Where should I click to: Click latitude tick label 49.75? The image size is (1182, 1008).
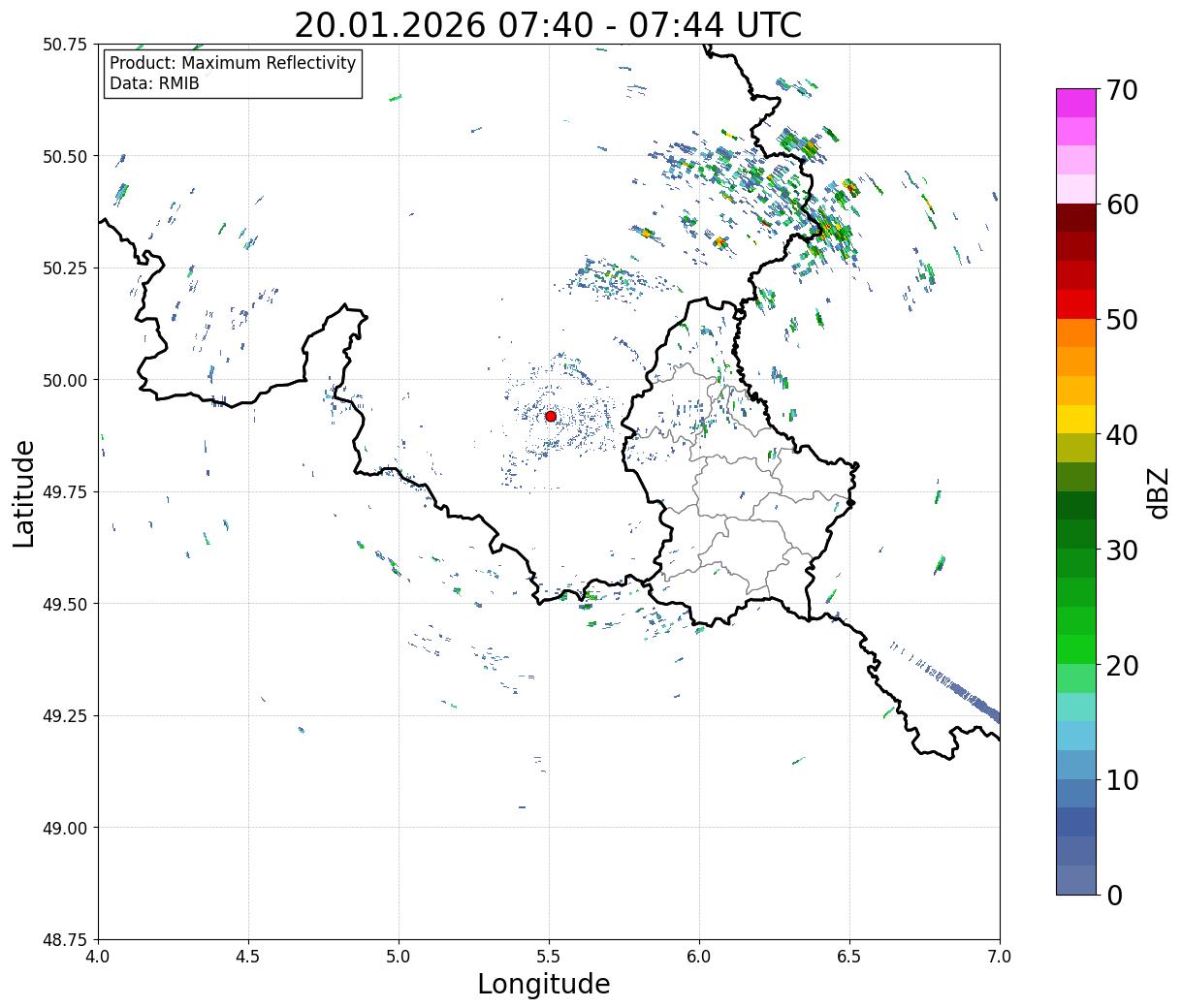pos(65,492)
